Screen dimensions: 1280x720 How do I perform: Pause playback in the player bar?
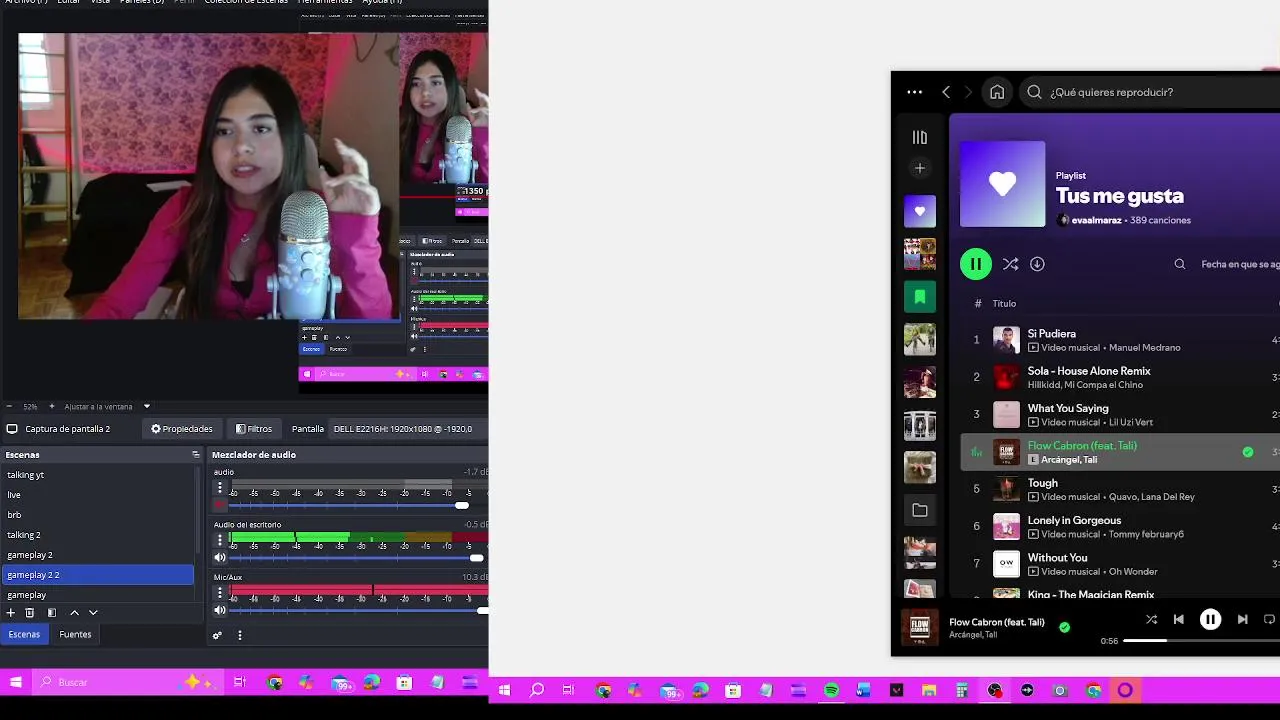pyautogui.click(x=1210, y=619)
